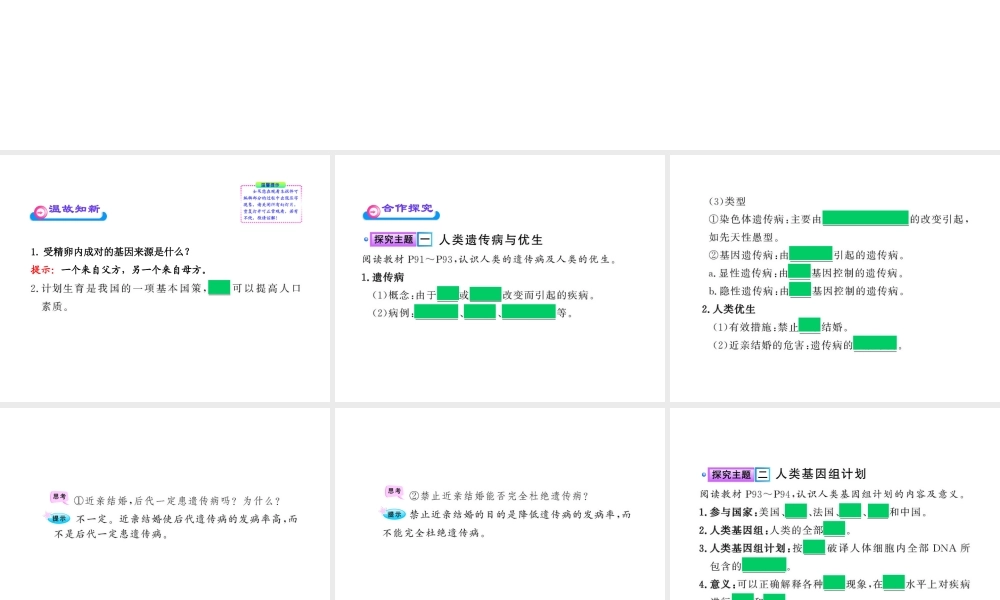Select the slide listing (3)类型 and 人类优生

pos(835,278)
